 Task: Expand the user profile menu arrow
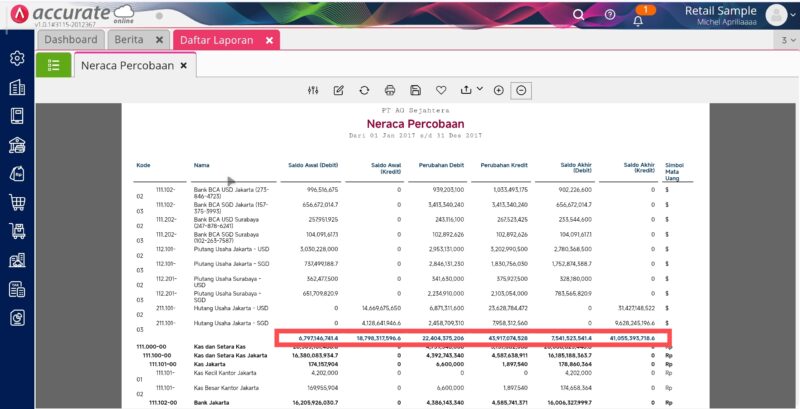pos(792,14)
